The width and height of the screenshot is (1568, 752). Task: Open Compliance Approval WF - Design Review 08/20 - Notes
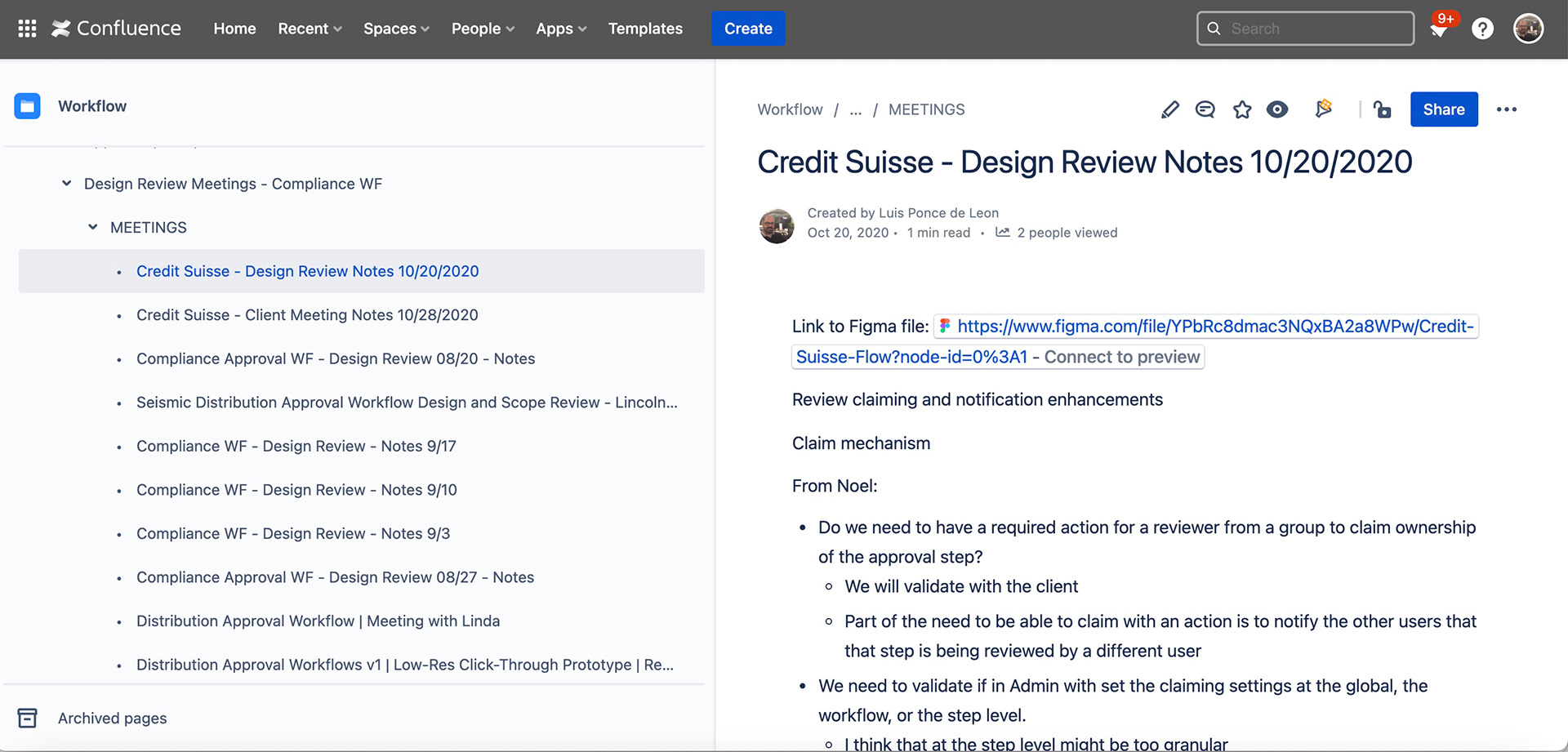(336, 358)
